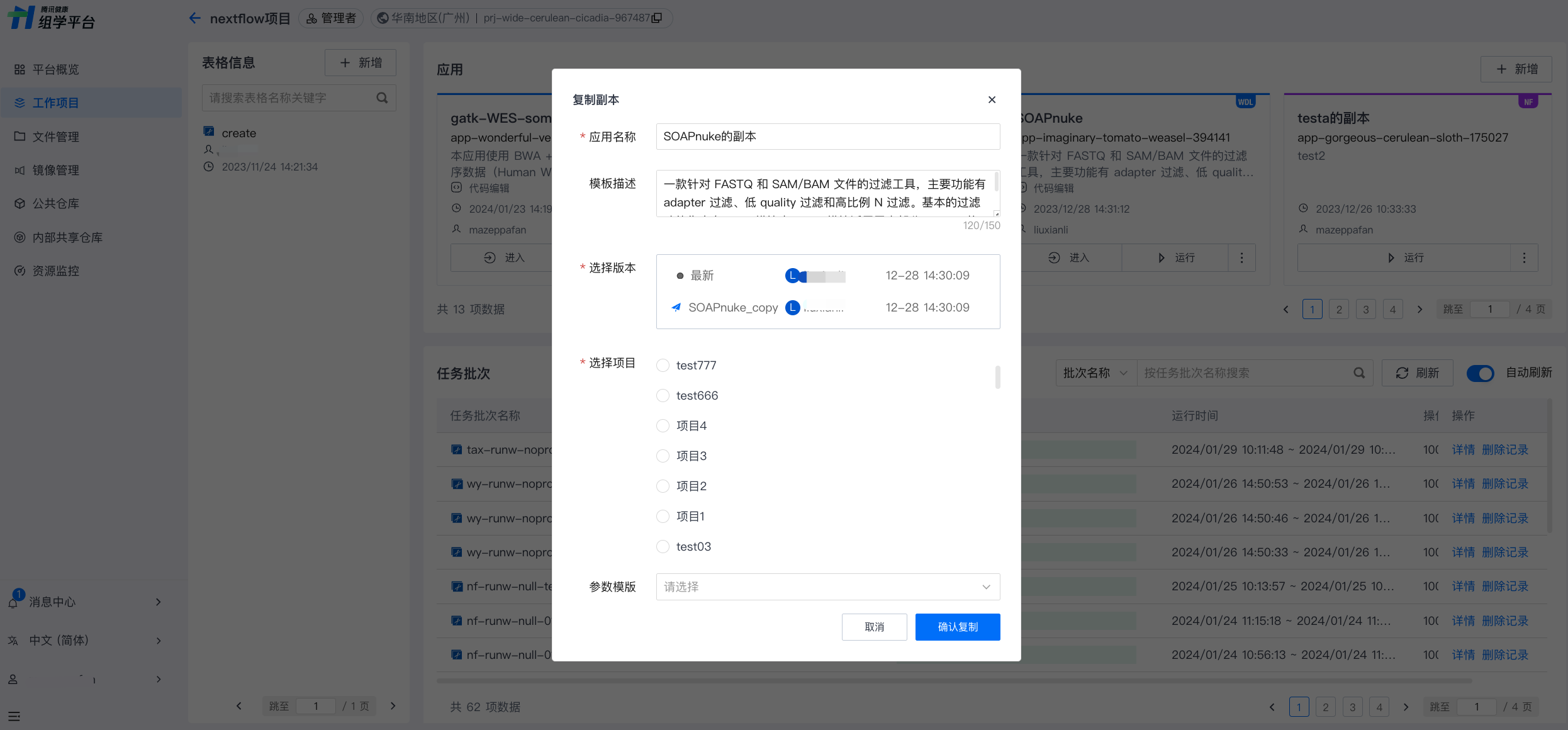The height and width of the screenshot is (730, 1568).
Task: Select the test777 project radio button
Action: [663, 366]
